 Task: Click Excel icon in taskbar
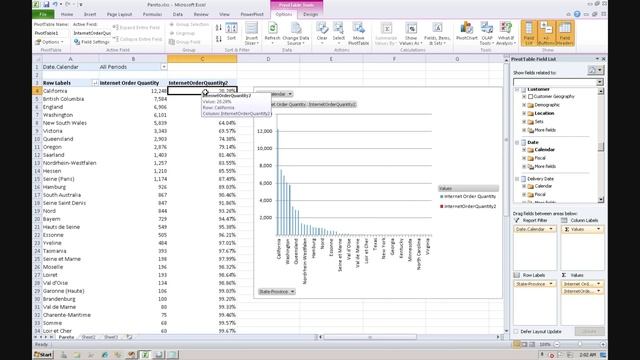point(145,355)
